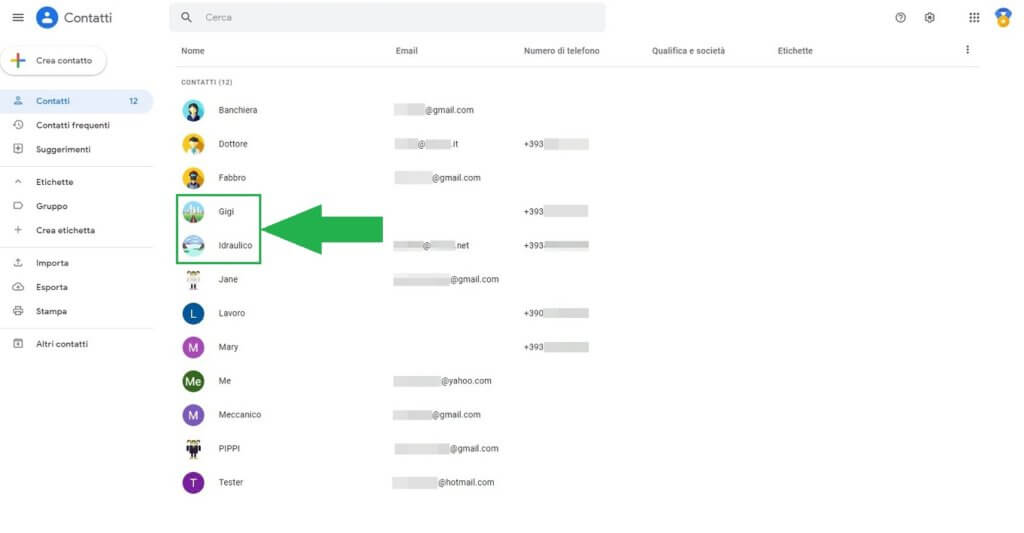Screen dimensions: 1024x533
Task: Click the Etichette column header
Action: tap(795, 50)
